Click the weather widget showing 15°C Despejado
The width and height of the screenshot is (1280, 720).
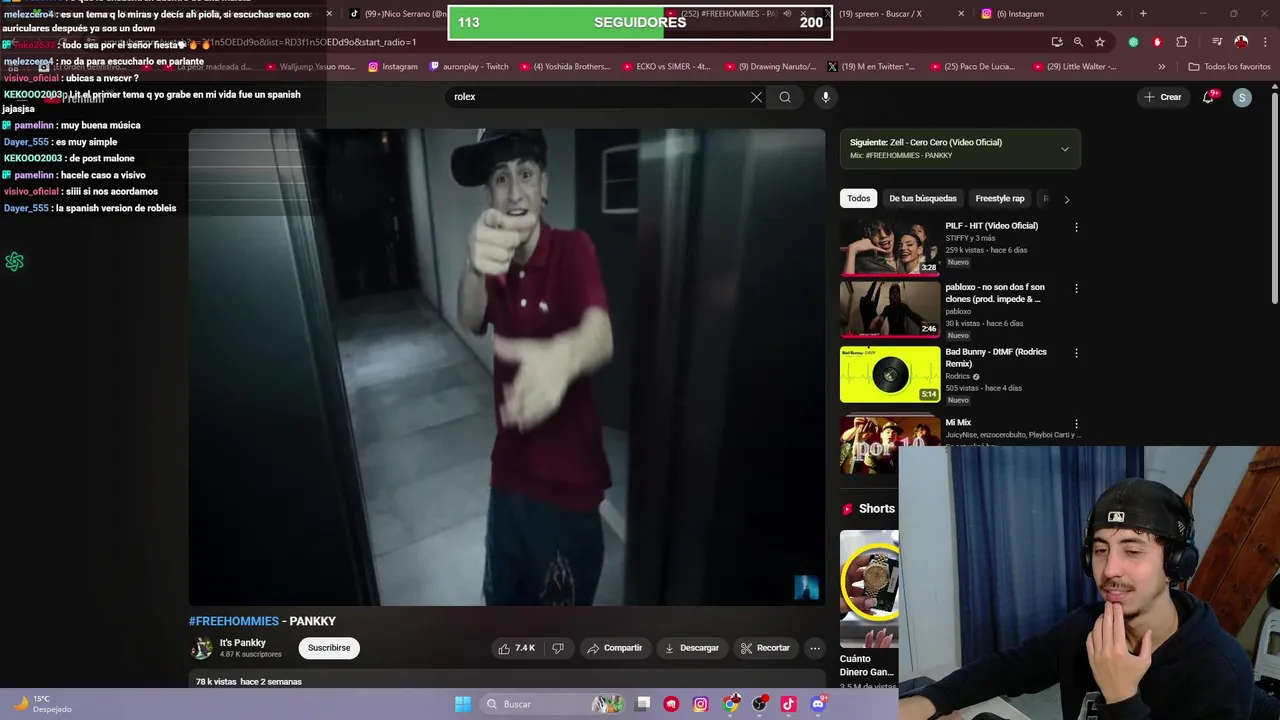tap(42, 704)
